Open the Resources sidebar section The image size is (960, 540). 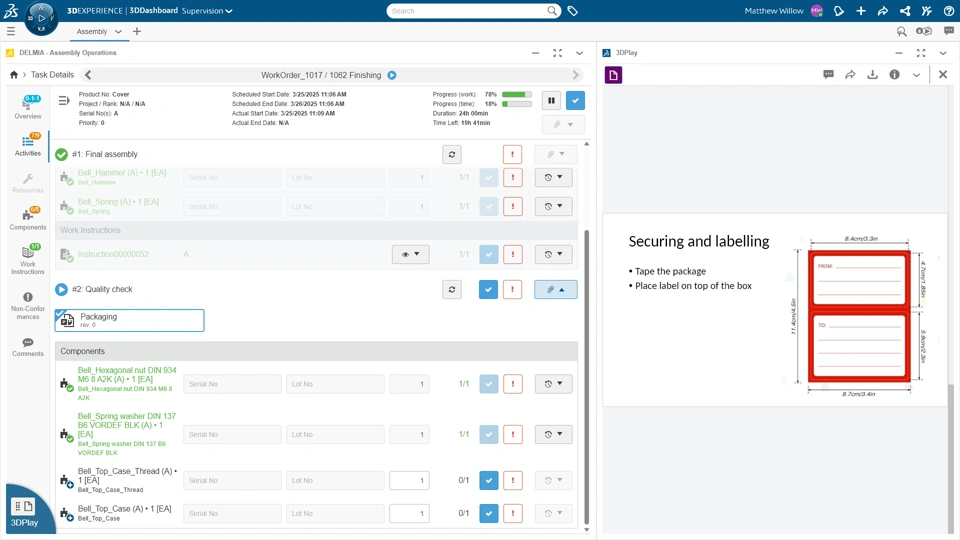(x=28, y=182)
